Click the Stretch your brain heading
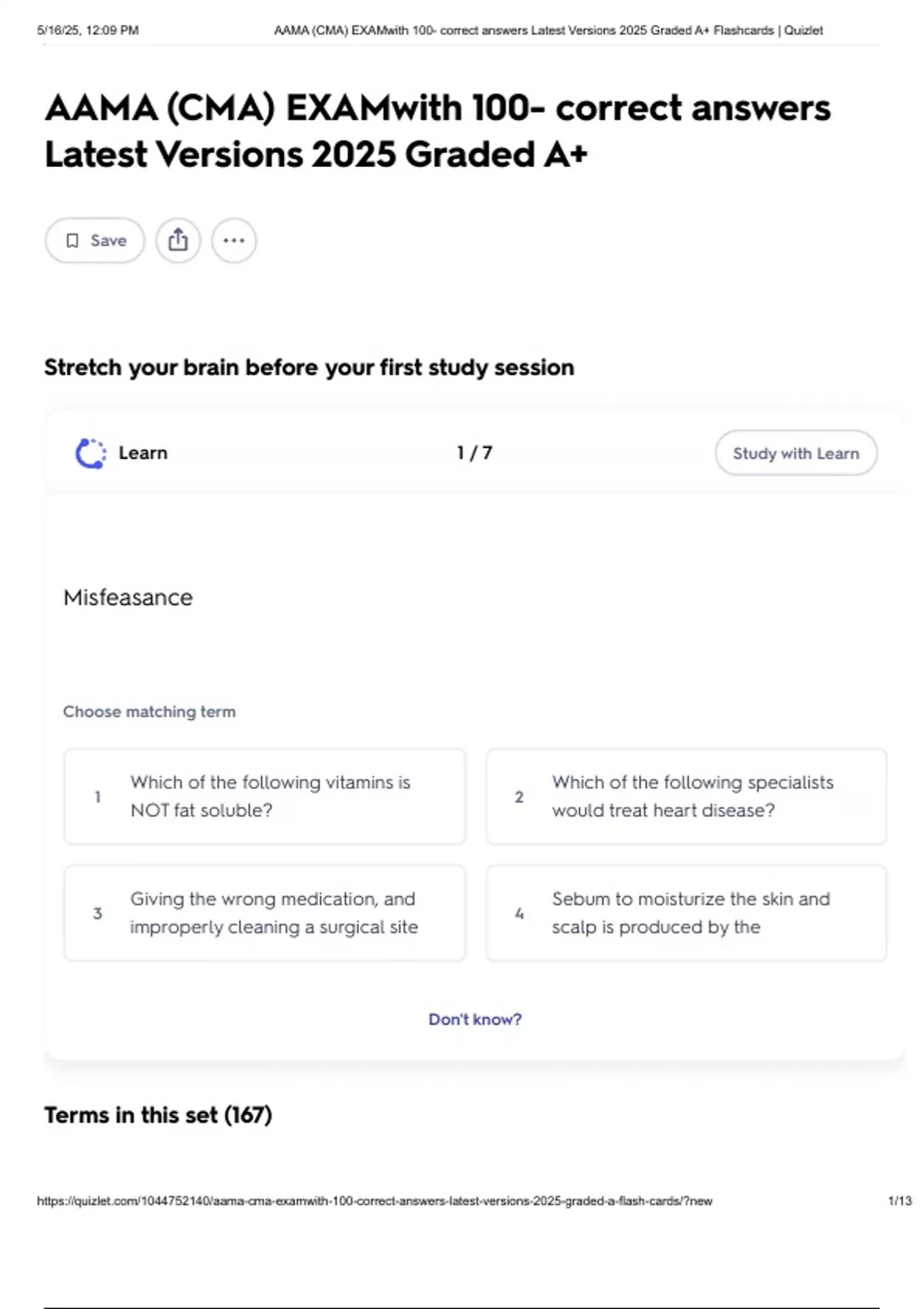 (x=309, y=367)
